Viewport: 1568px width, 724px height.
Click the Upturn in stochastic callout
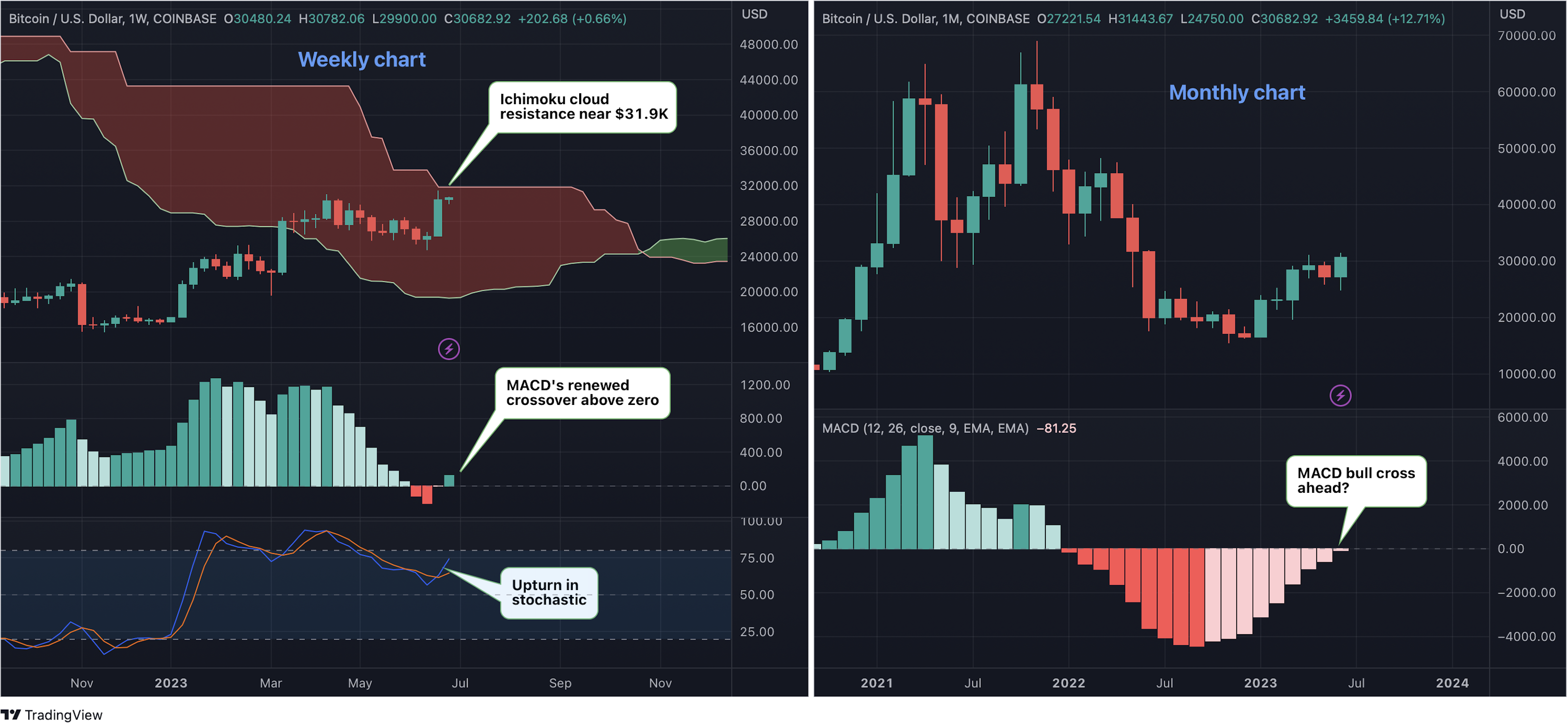(548, 592)
